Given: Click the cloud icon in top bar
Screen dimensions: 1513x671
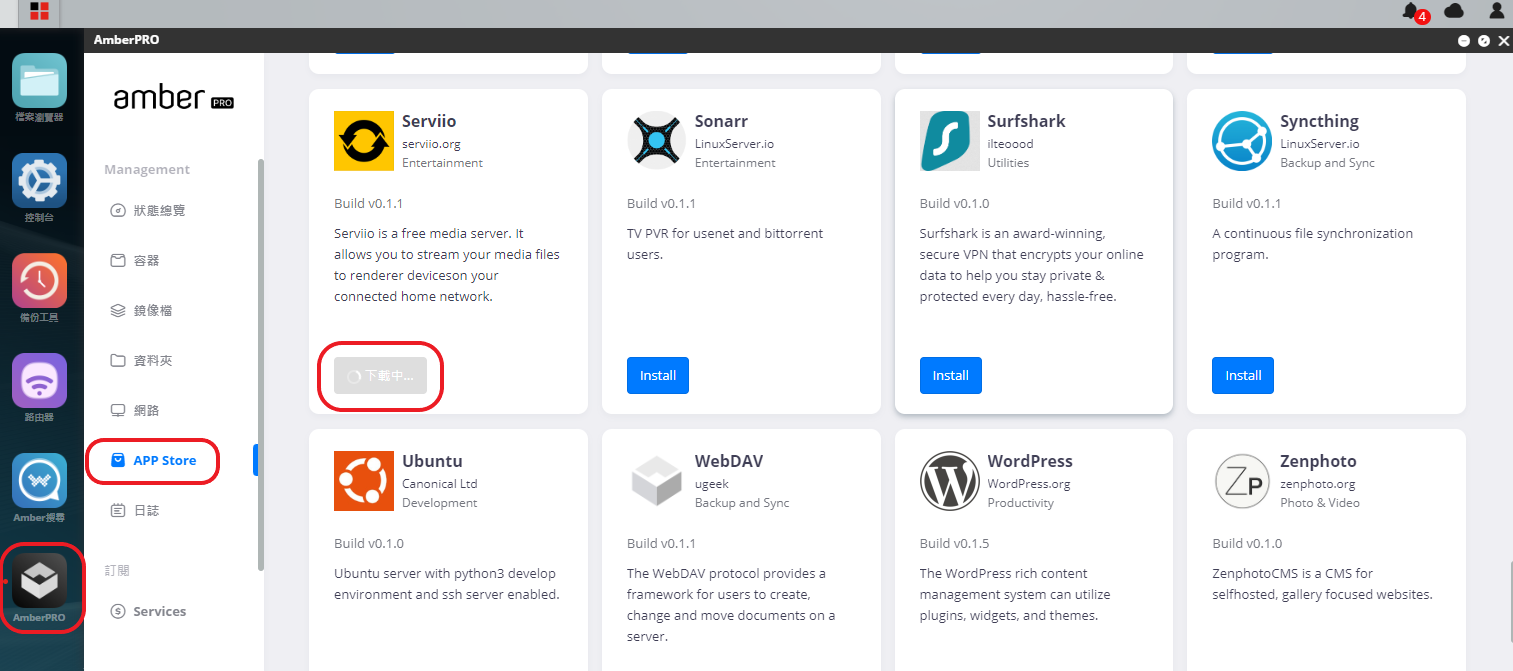Looking at the screenshot, I should coord(1454,11).
